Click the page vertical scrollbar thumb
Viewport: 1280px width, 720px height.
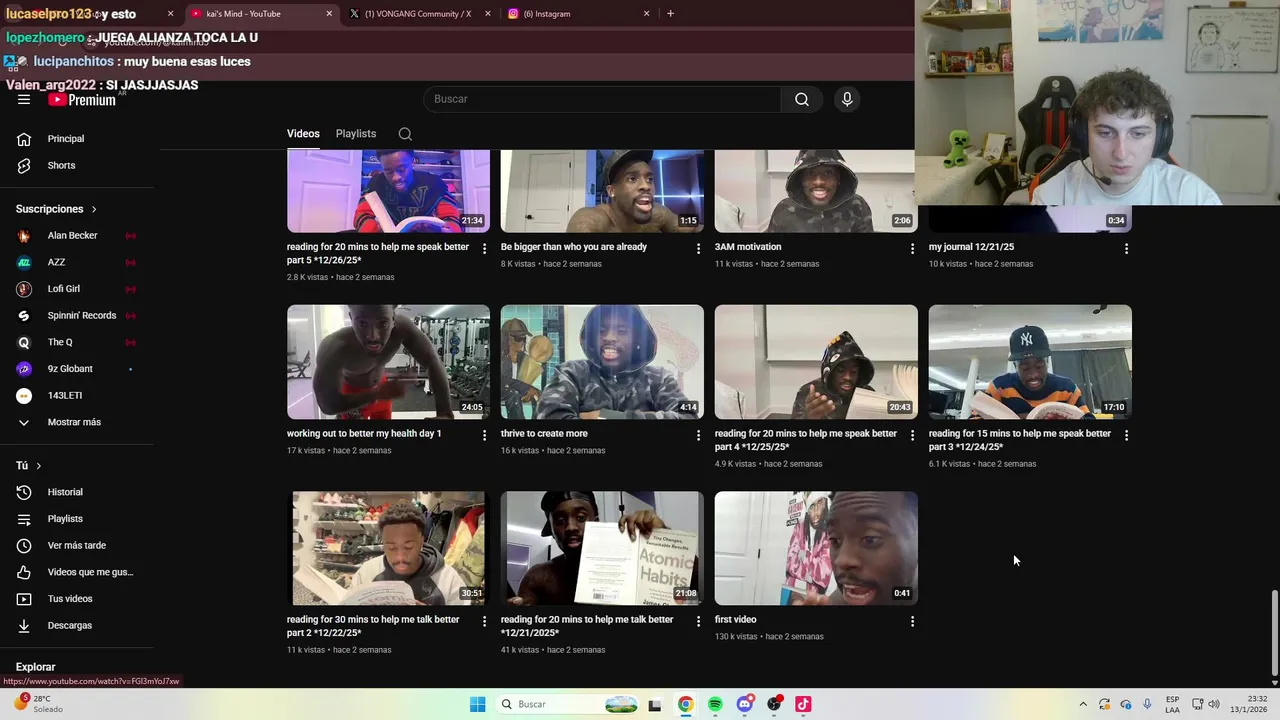(x=1273, y=632)
